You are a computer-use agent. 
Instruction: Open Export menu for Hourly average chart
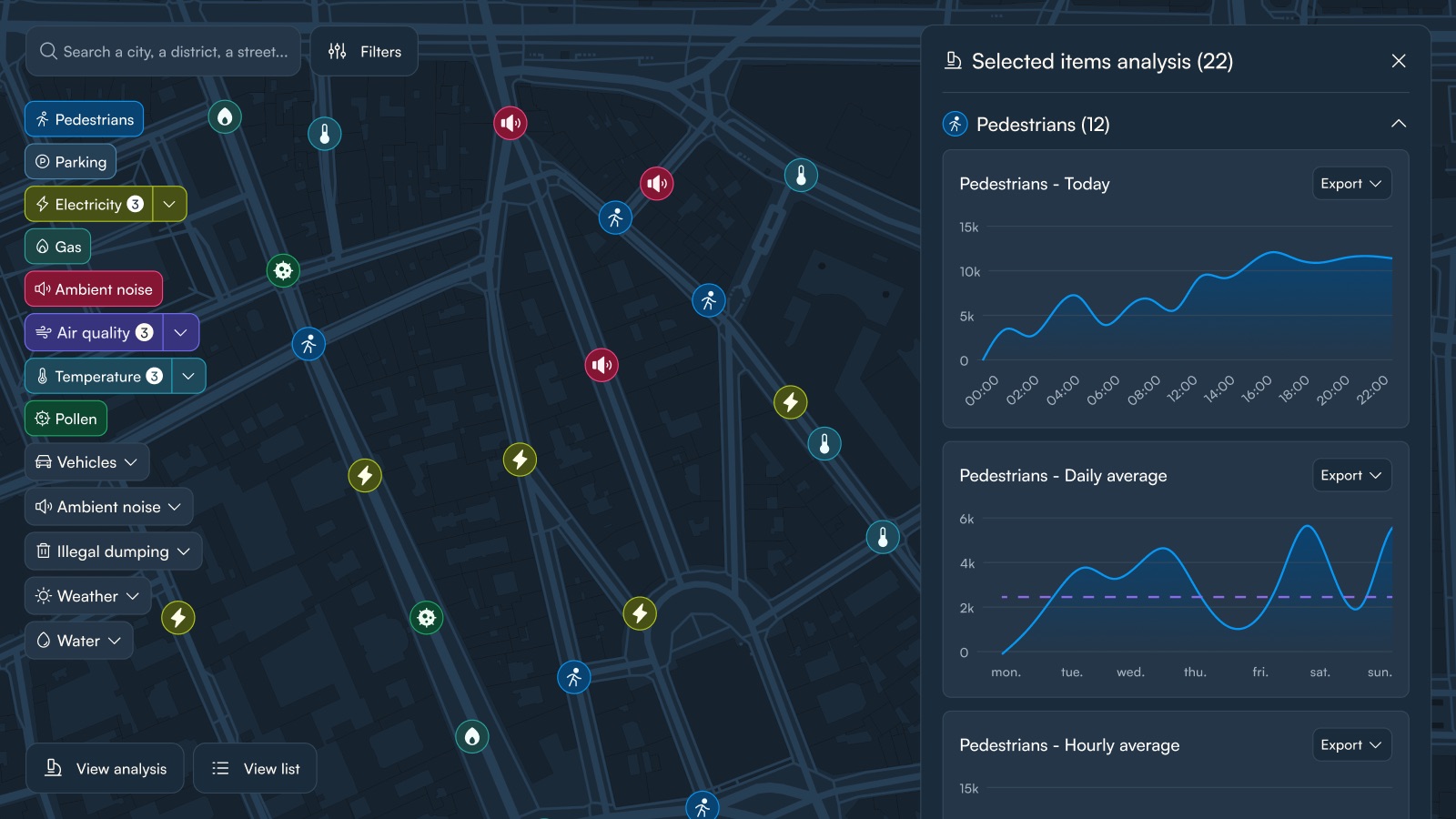point(1351,745)
